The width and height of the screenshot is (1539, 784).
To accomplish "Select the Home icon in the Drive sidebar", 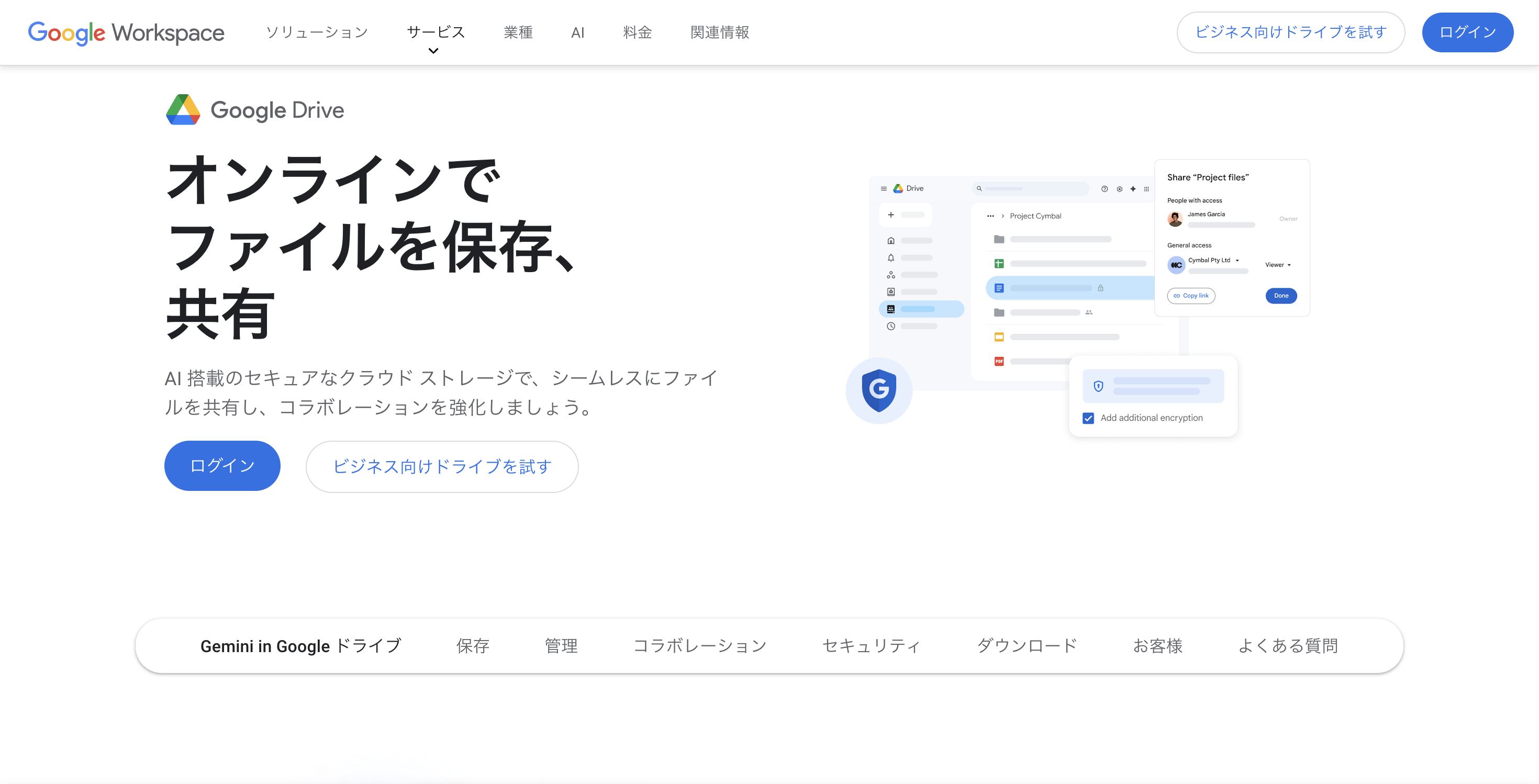I will [x=891, y=241].
